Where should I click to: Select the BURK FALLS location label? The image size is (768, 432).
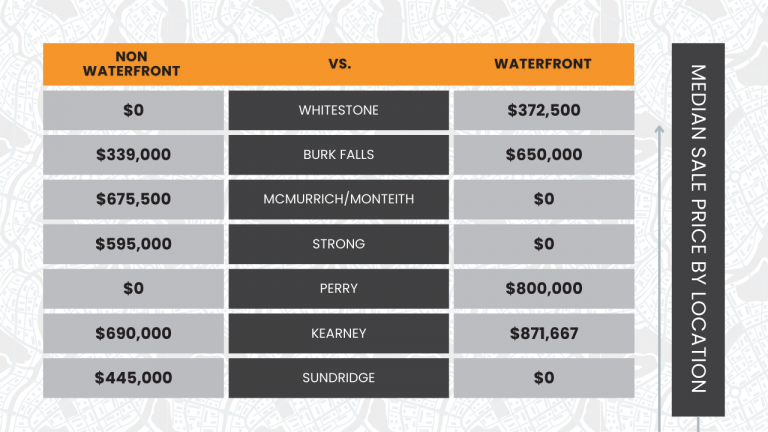[338, 155]
